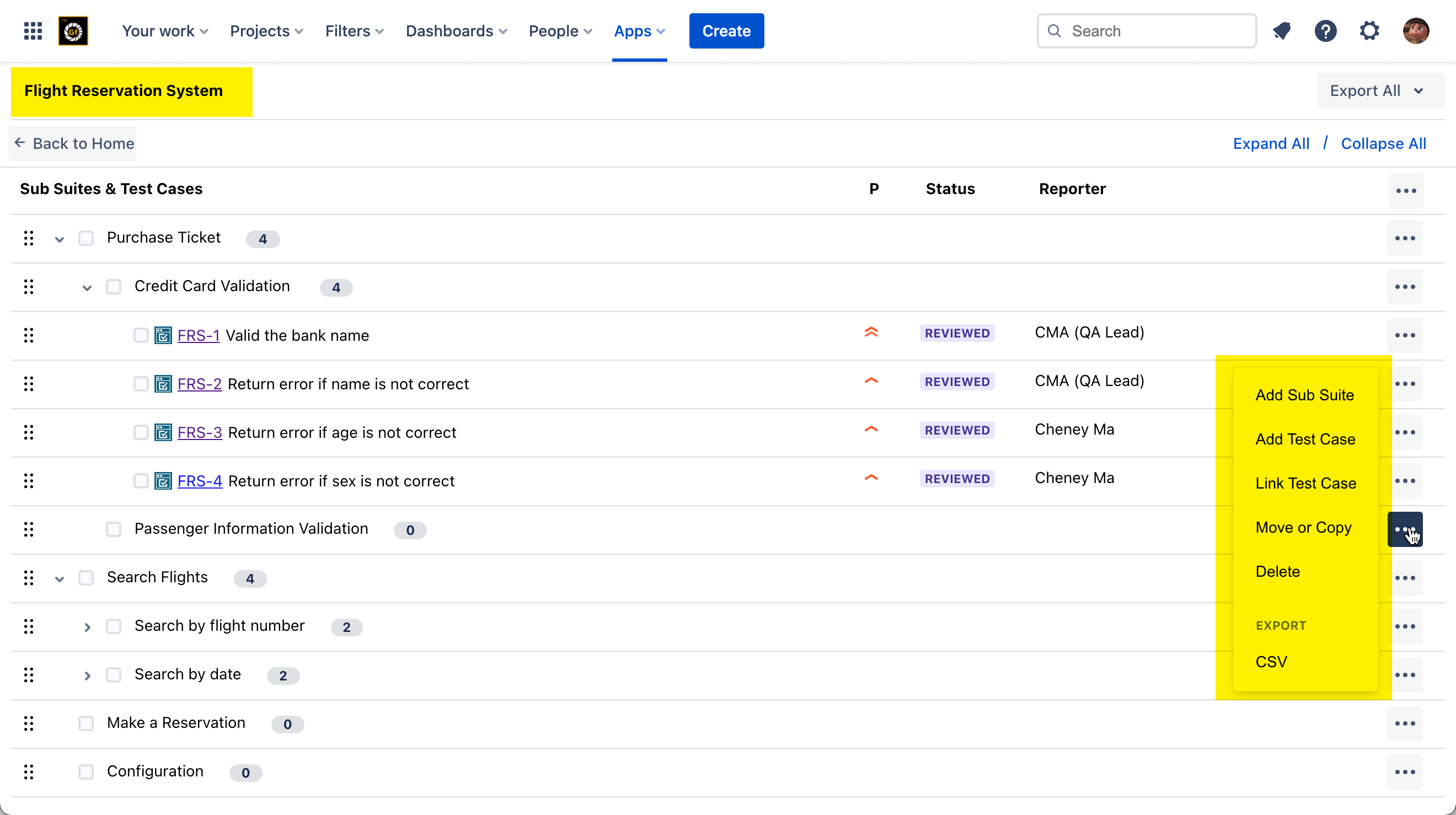Open the app switcher grid icon
The width and height of the screenshot is (1456, 815).
(x=33, y=31)
